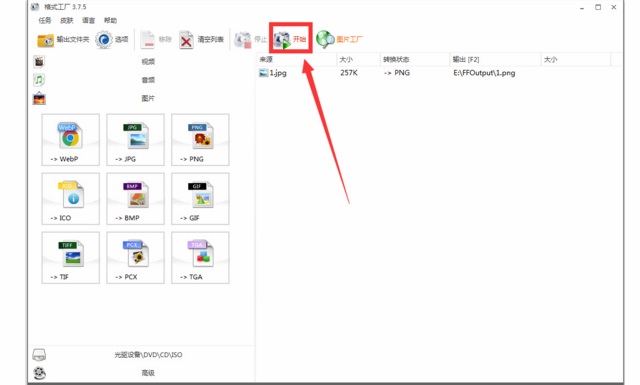Open the 任务 menu
This screenshot has height=385, width=640.
45,20
